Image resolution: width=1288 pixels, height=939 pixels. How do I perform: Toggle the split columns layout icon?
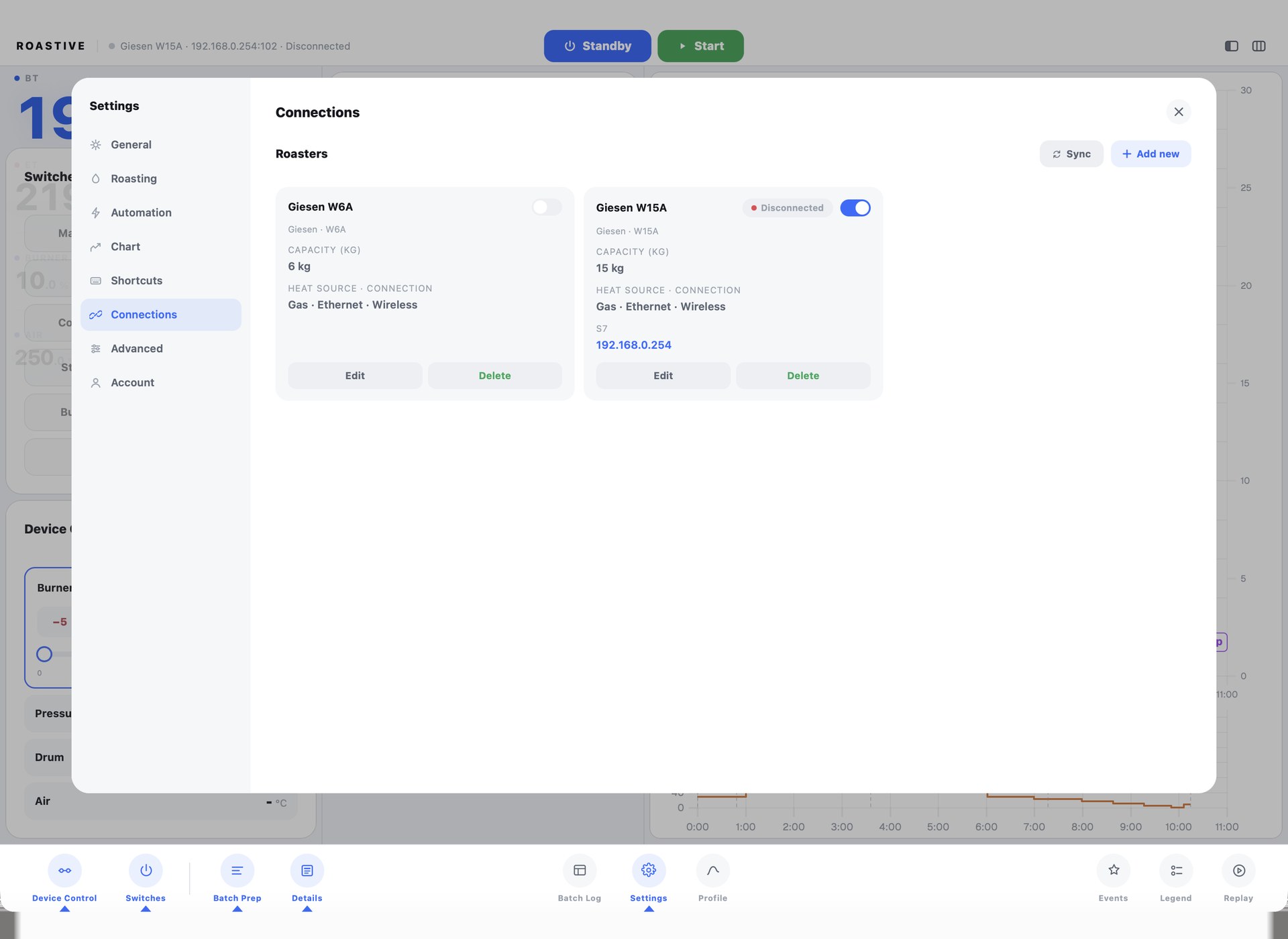tap(1259, 46)
